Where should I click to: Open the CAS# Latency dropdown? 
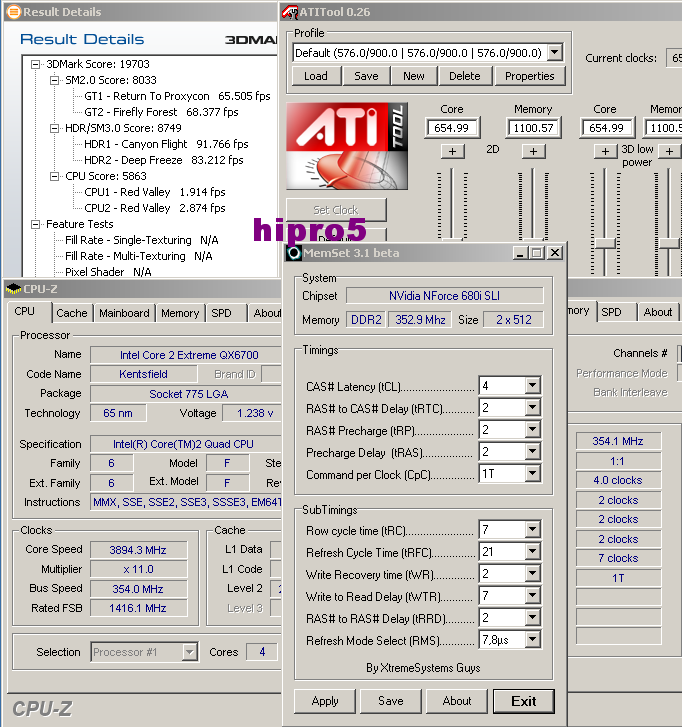tap(532, 385)
